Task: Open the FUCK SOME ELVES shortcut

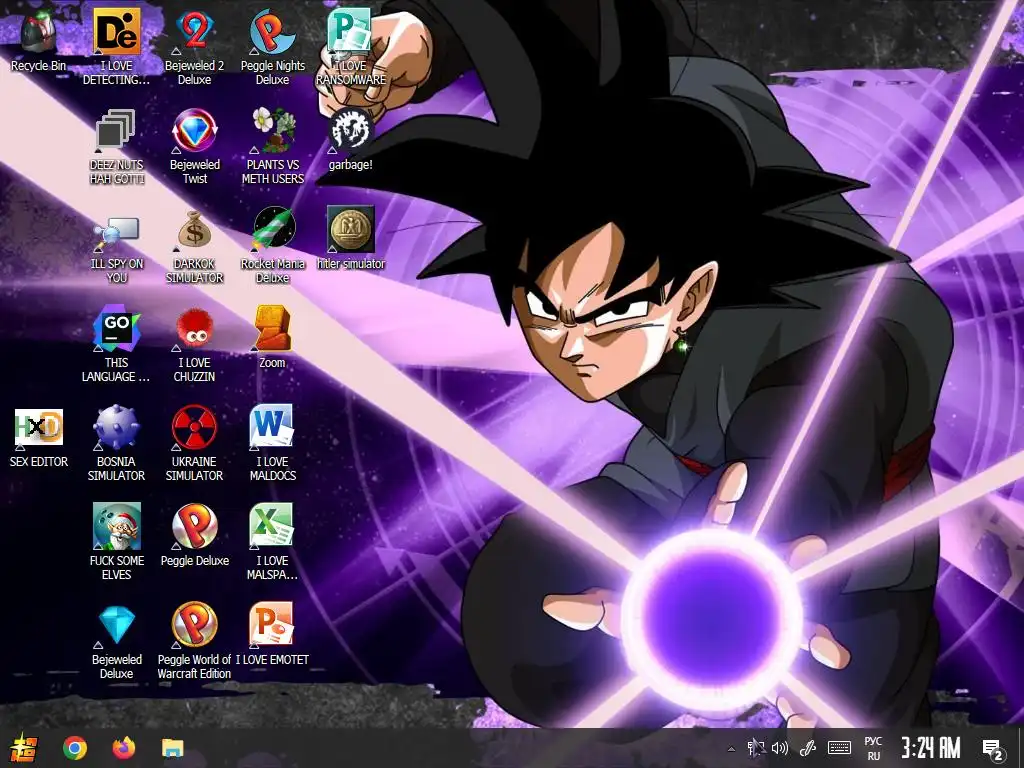Action: (x=116, y=542)
